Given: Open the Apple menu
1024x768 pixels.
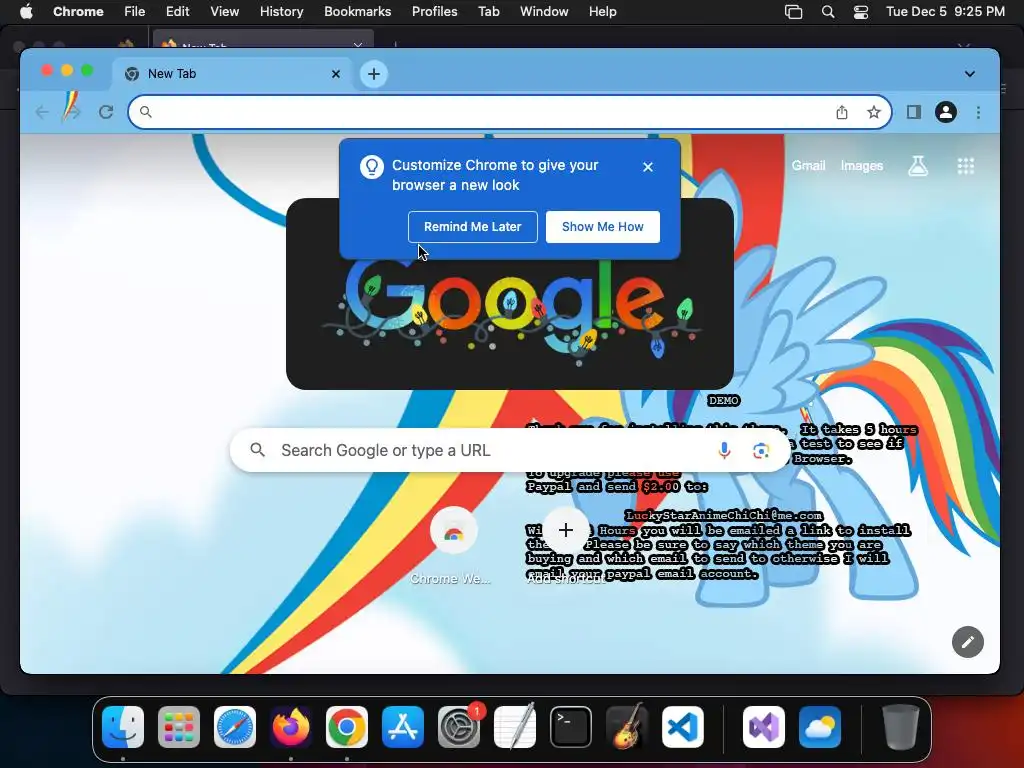Looking at the screenshot, I should (x=26, y=12).
